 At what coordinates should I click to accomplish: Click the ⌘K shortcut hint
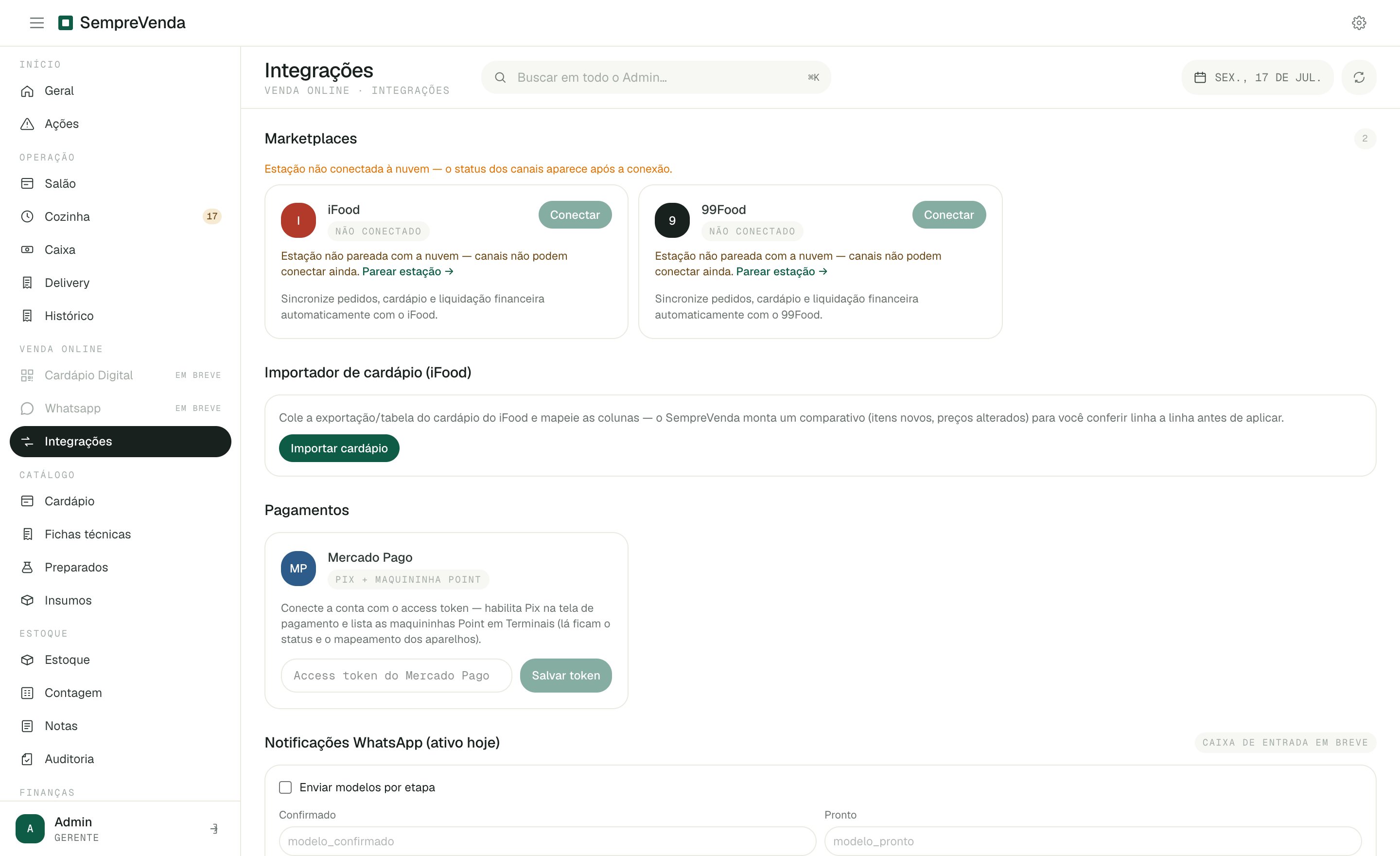813,77
